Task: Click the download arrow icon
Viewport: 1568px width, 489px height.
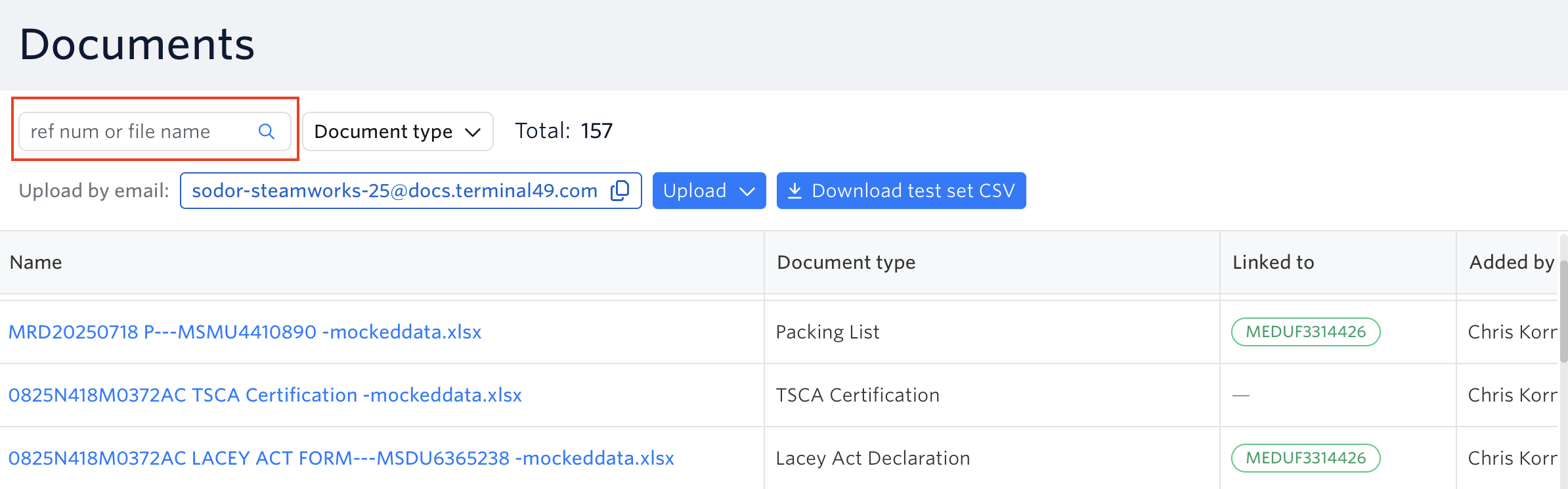Action: pyautogui.click(x=795, y=191)
